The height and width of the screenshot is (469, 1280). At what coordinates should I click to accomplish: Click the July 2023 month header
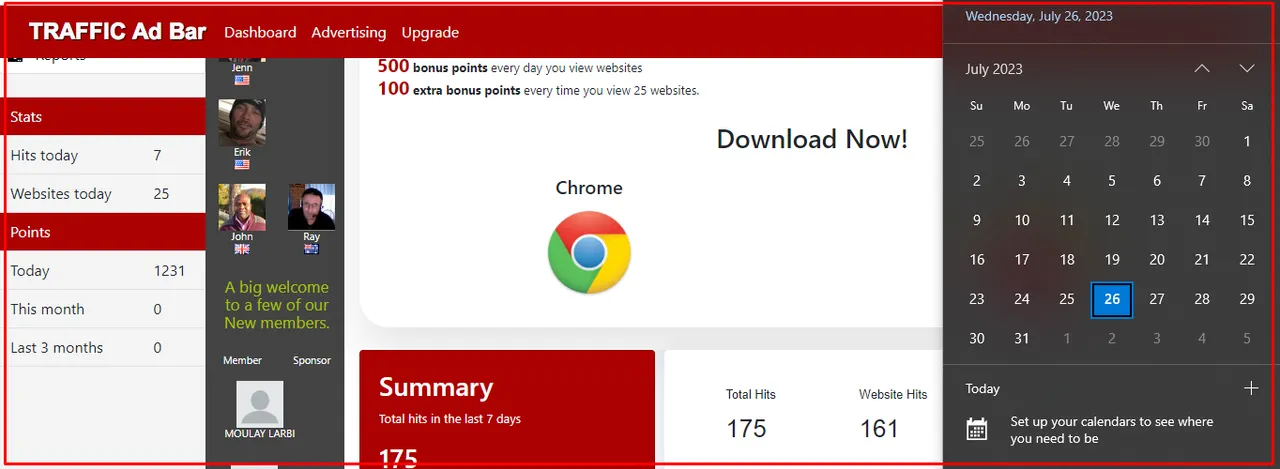click(994, 69)
